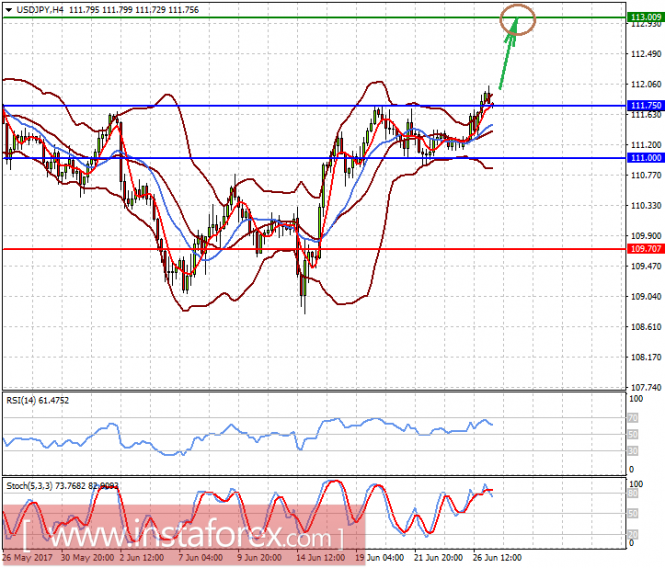Select the green 113.009 price label
The height and width of the screenshot is (568, 665).
click(643, 18)
